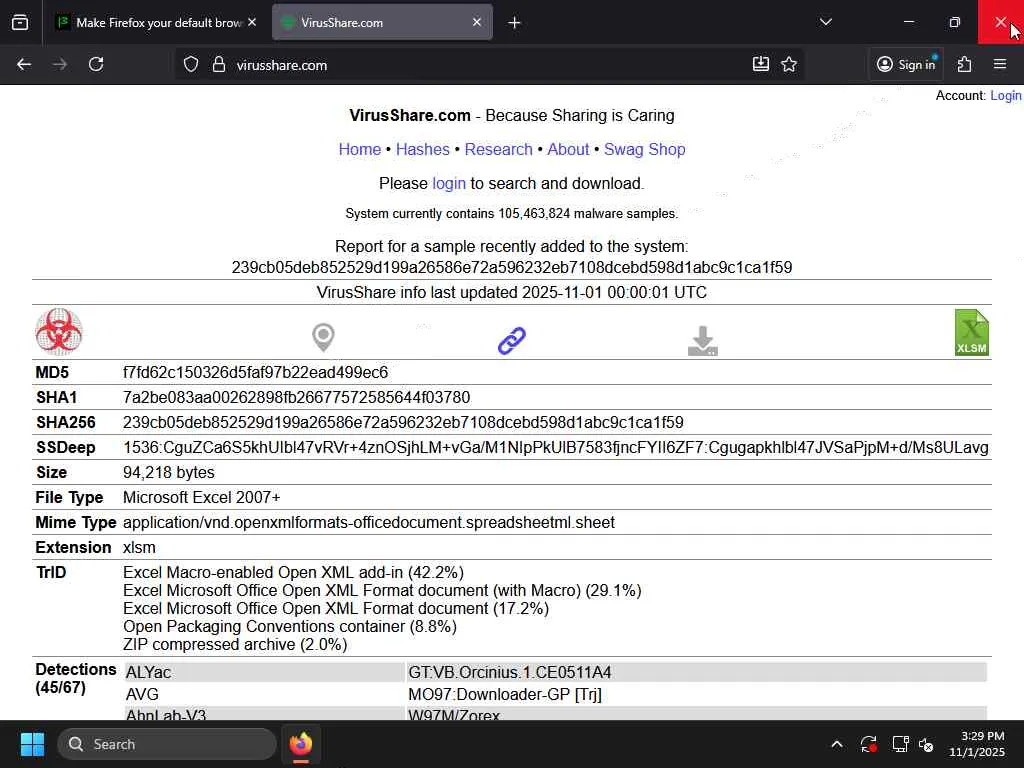This screenshot has width=1024, height=768.
Task: Open the About navigation link
Action: pos(568,150)
